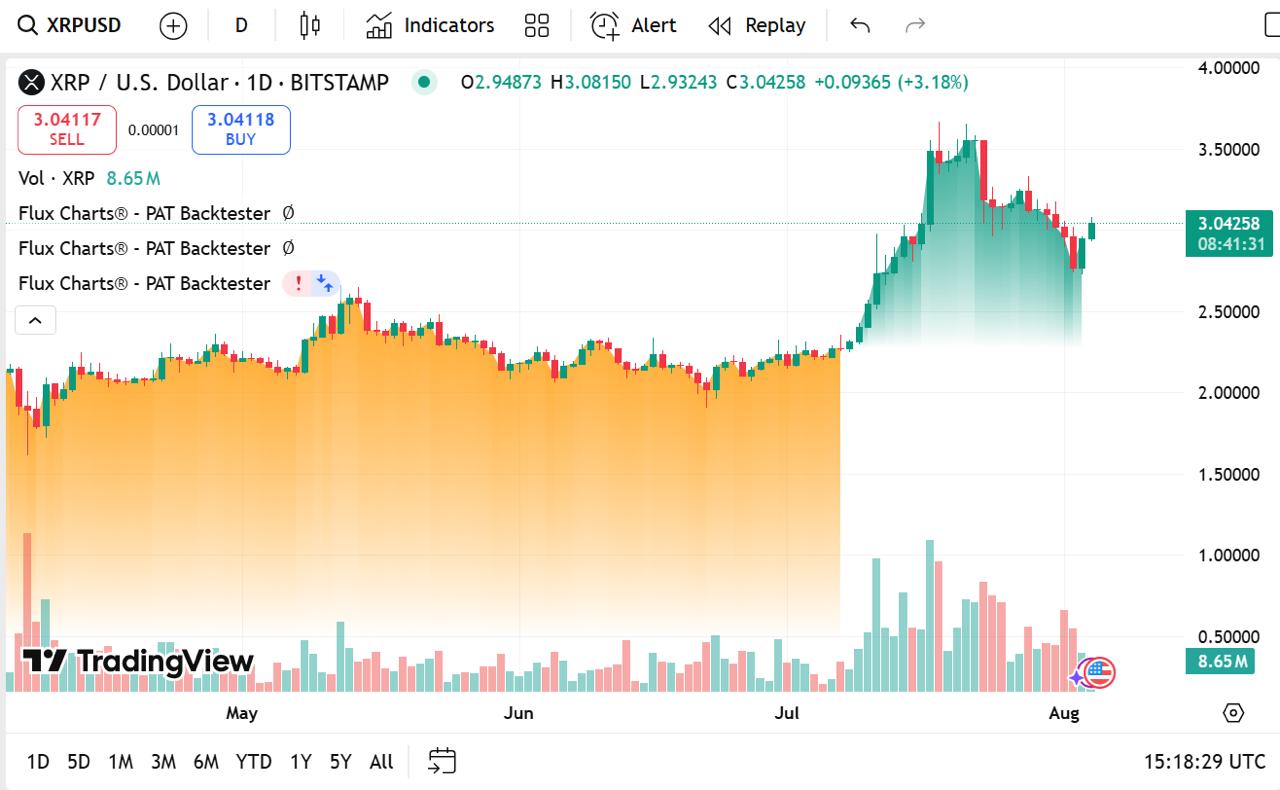Click the blue BUY button
The height and width of the screenshot is (790, 1280).
pos(241,129)
